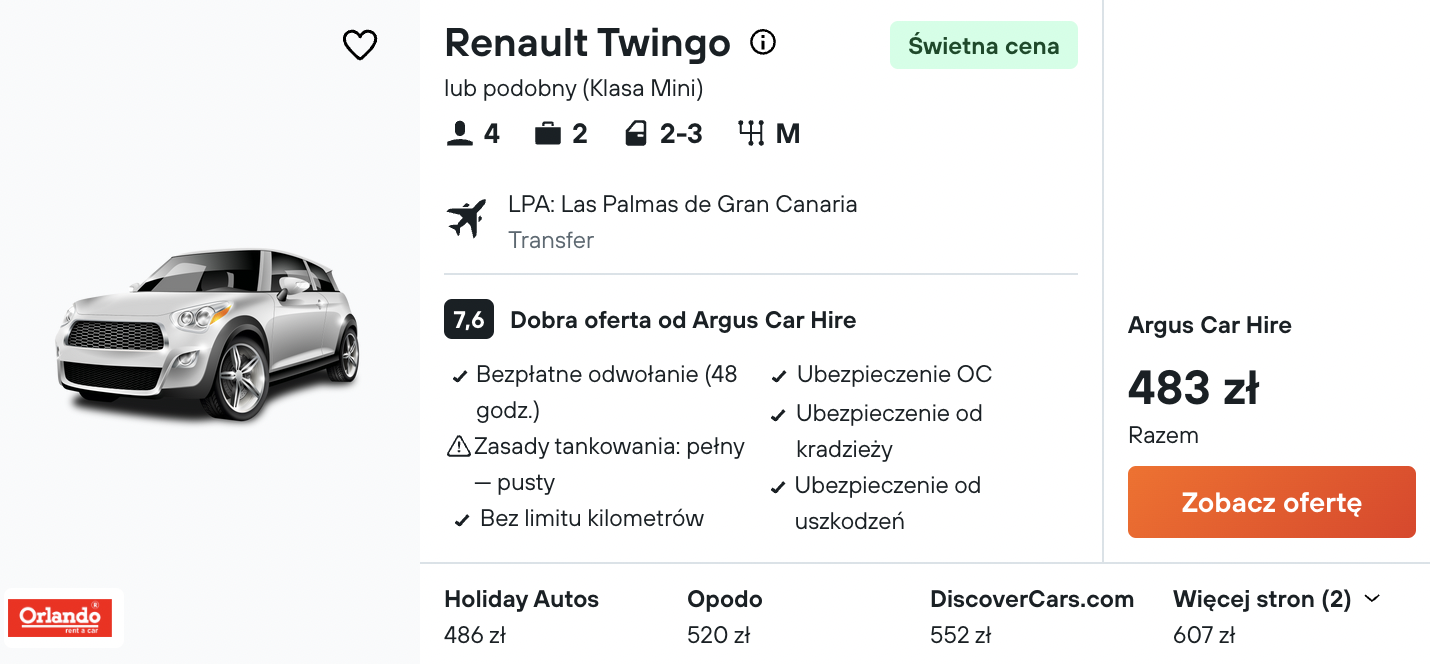Click the passenger seats icon
This screenshot has height=664, width=1430.
pyautogui.click(x=460, y=134)
